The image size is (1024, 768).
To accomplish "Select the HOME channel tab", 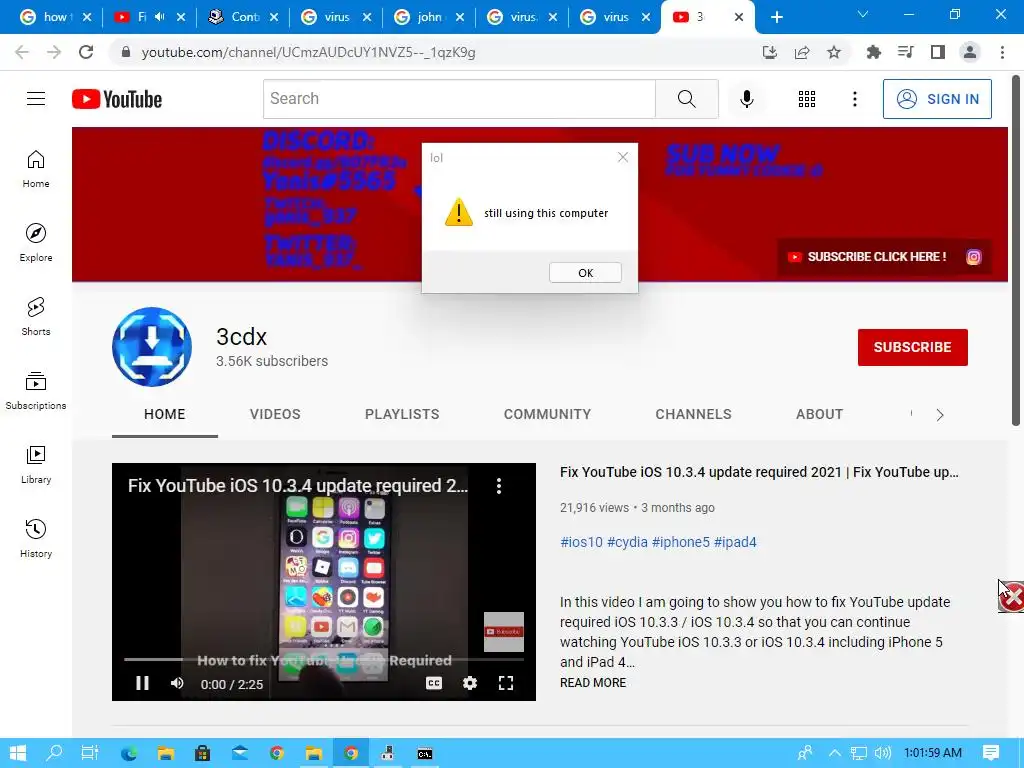I will point(165,414).
